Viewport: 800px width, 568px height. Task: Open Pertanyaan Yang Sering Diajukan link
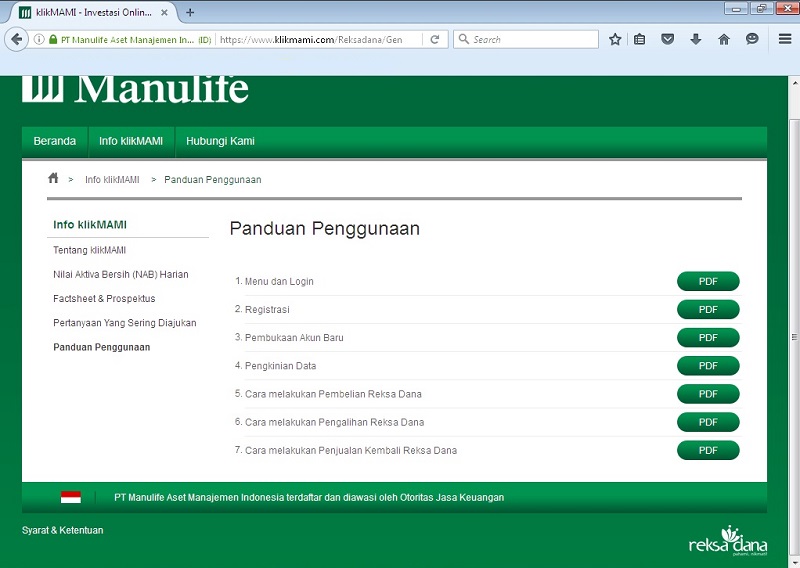click(x=124, y=323)
